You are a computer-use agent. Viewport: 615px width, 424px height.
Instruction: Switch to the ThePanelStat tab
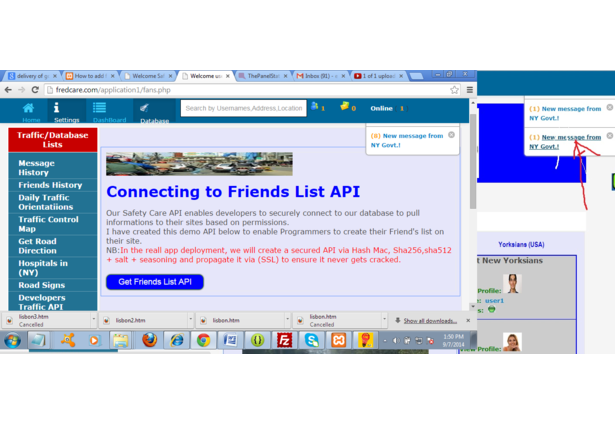coord(263,76)
